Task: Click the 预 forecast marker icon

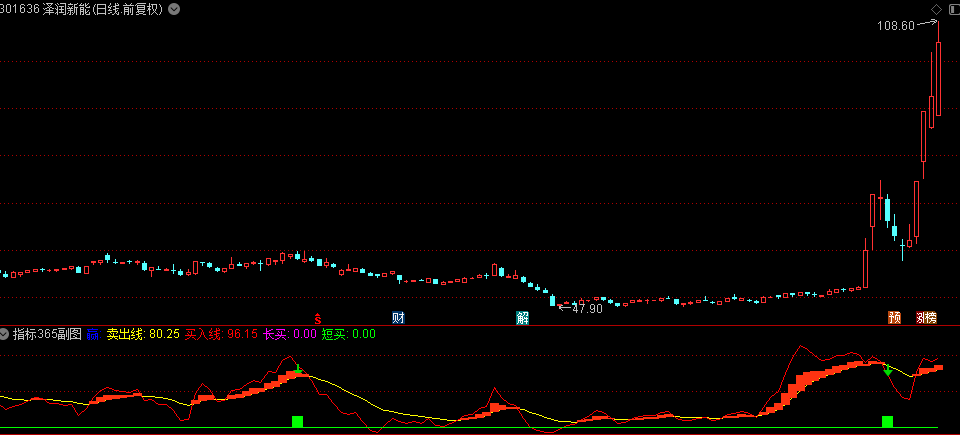Action: pyautogui.click(x=894, y=318)
